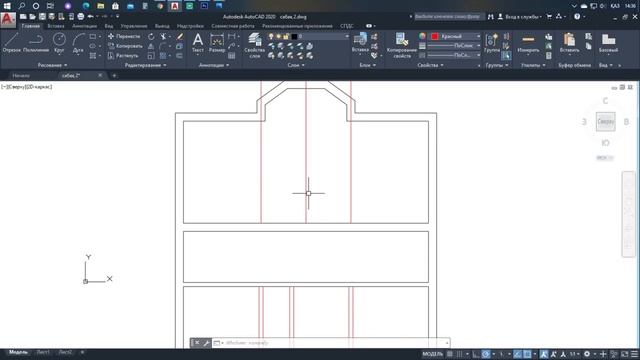Expand the Блок panel dropdown
The image size is (640, 360).
(x=367, y=65)
